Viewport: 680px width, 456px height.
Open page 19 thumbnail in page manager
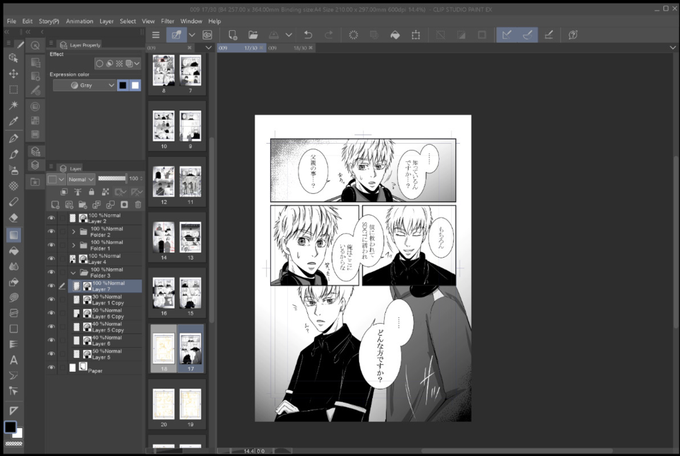click(190, 404)
